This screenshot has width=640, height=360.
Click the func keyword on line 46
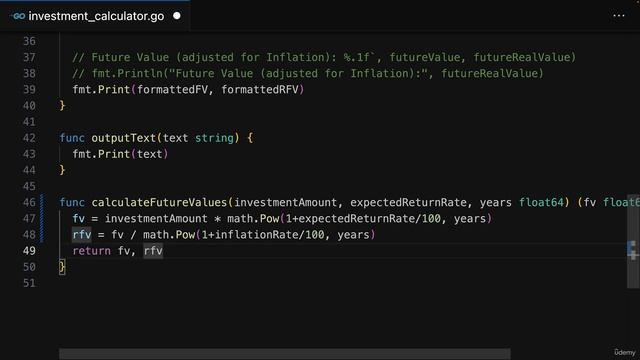[72, 202]
